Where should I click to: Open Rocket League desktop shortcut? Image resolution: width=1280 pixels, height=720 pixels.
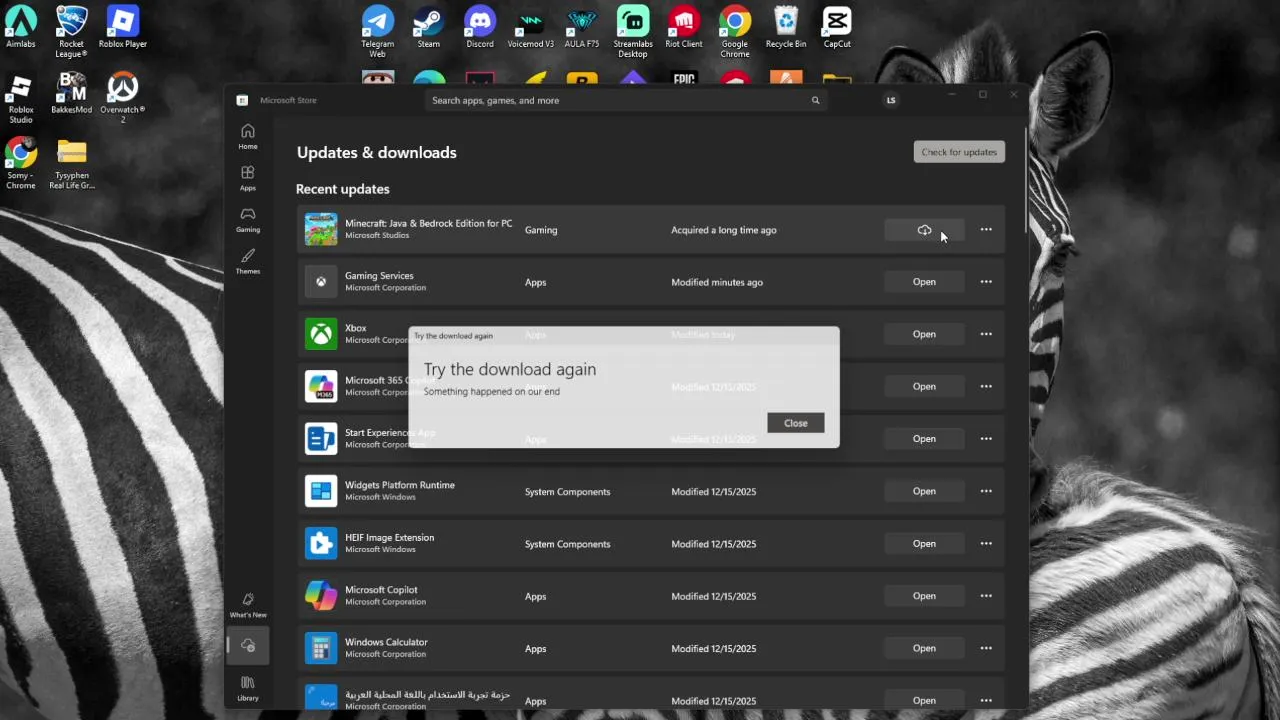coord(71,31)
